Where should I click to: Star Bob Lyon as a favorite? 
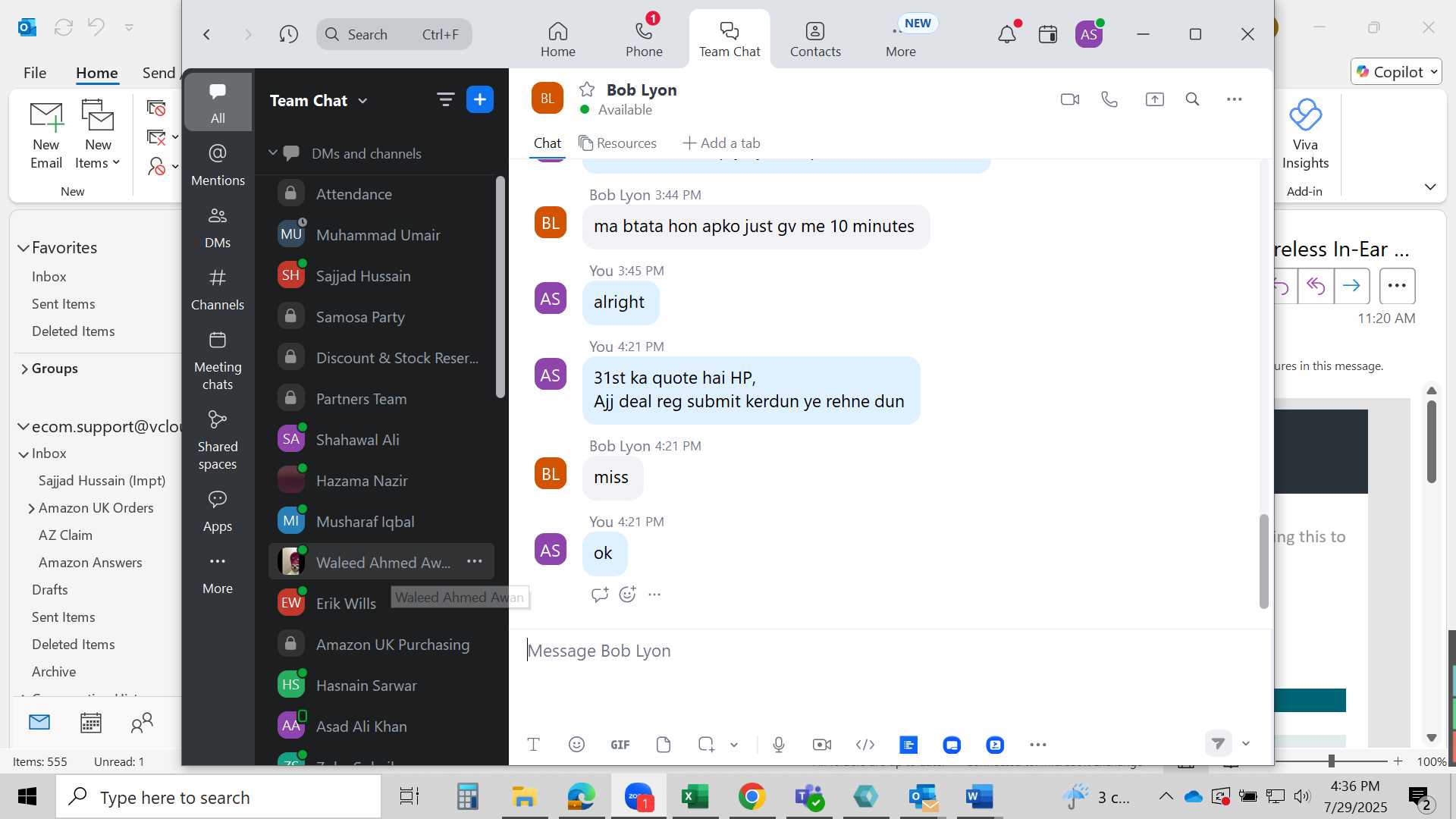[x=586, y=89]
